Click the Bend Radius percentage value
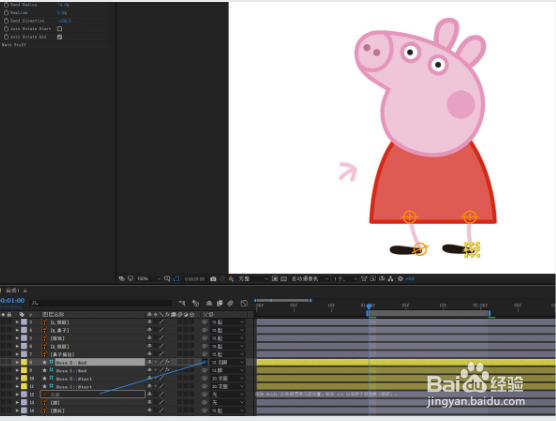The image size is (556, 421). click(x=63, y=5)
